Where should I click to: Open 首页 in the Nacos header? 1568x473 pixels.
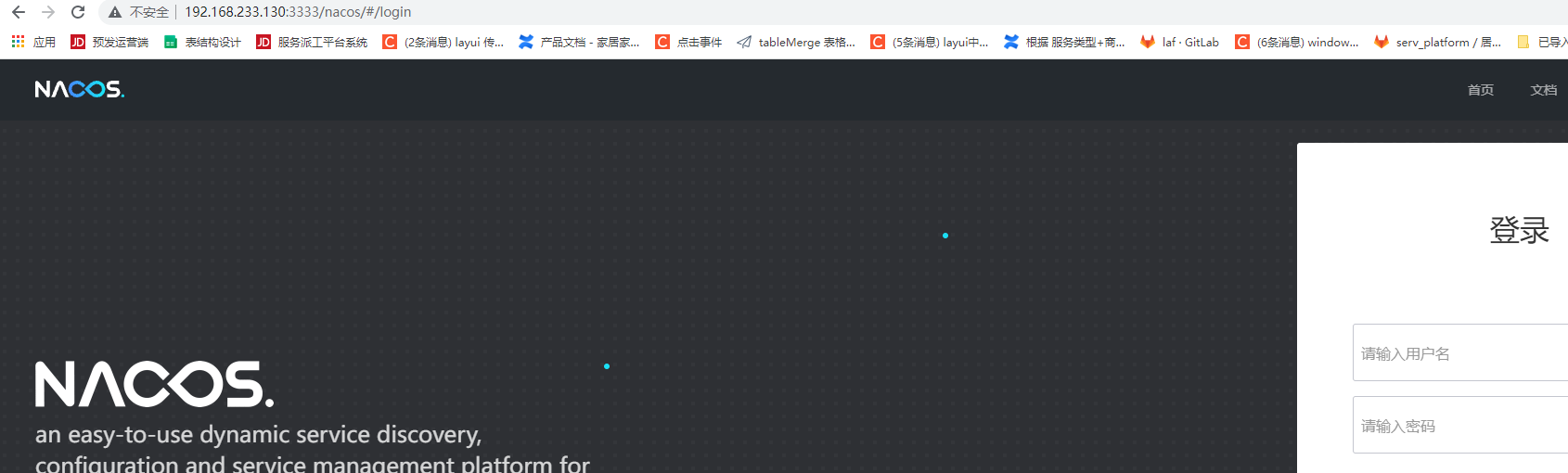tap(1481, 90)
